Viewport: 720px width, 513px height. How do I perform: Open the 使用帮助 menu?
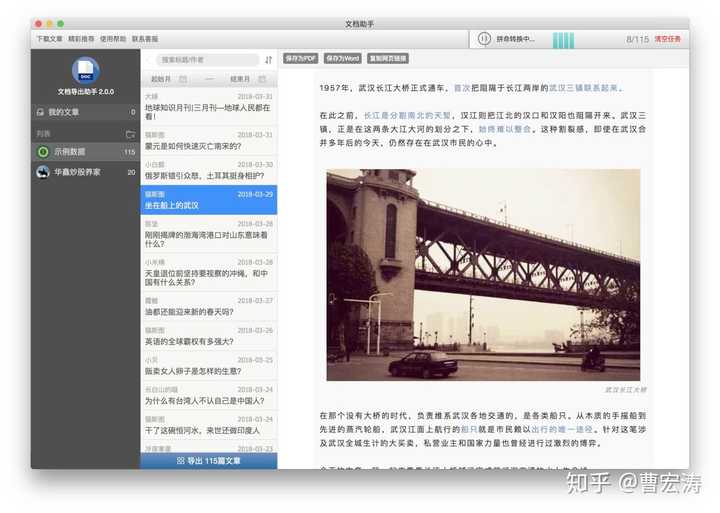(113, 39)
